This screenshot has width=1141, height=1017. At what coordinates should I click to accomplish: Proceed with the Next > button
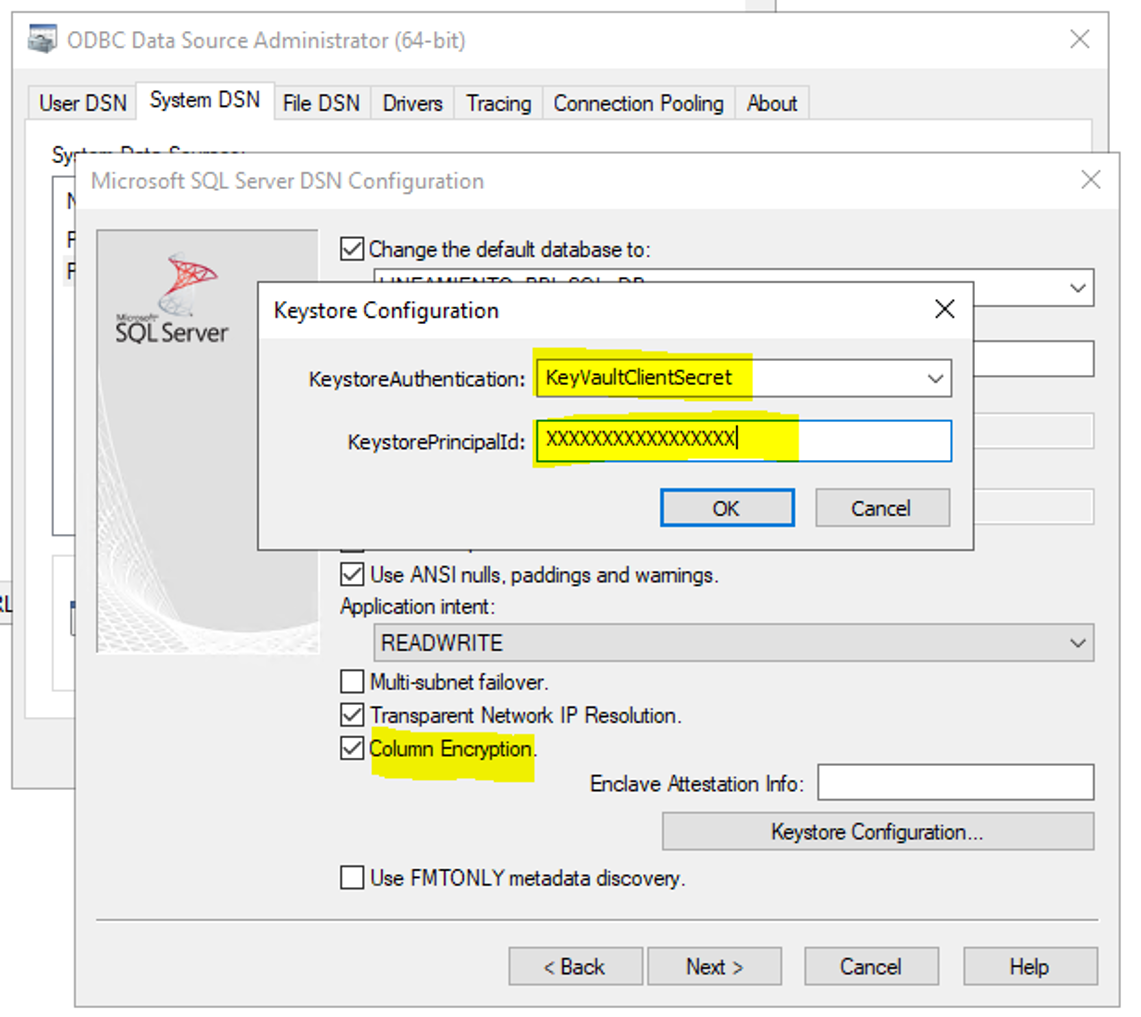pos(714,966)
